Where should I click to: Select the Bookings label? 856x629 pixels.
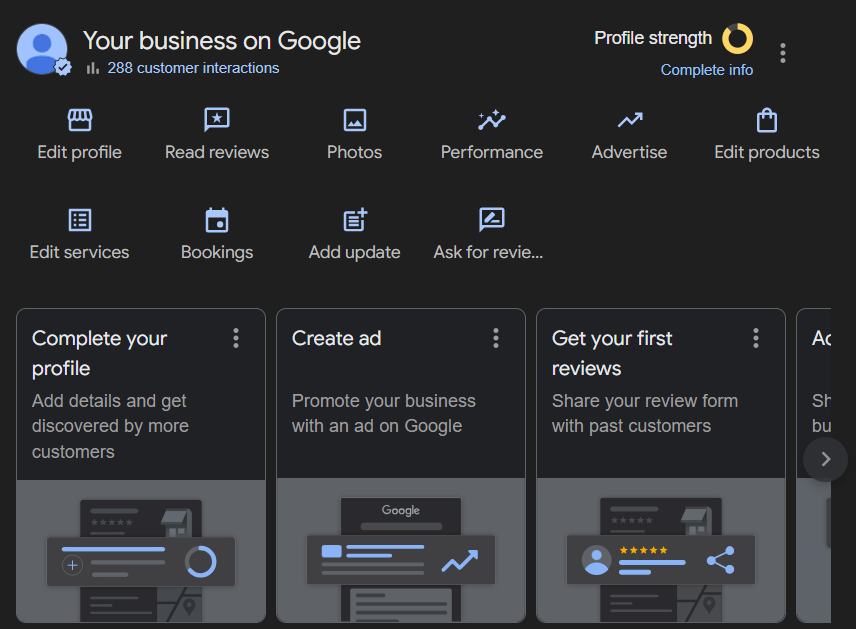[x=217, y=253]
